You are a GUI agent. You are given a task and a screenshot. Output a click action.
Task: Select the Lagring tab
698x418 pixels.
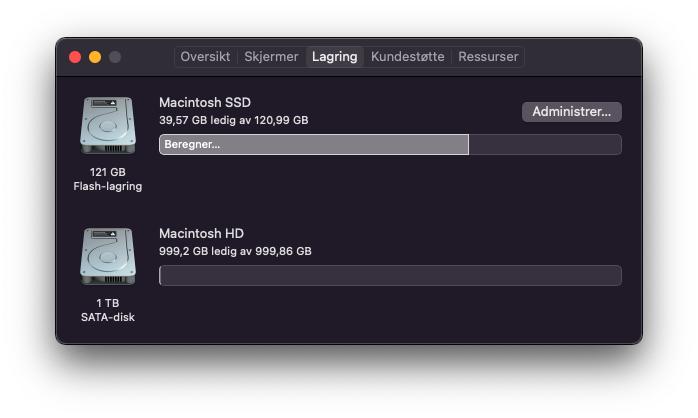335,57
